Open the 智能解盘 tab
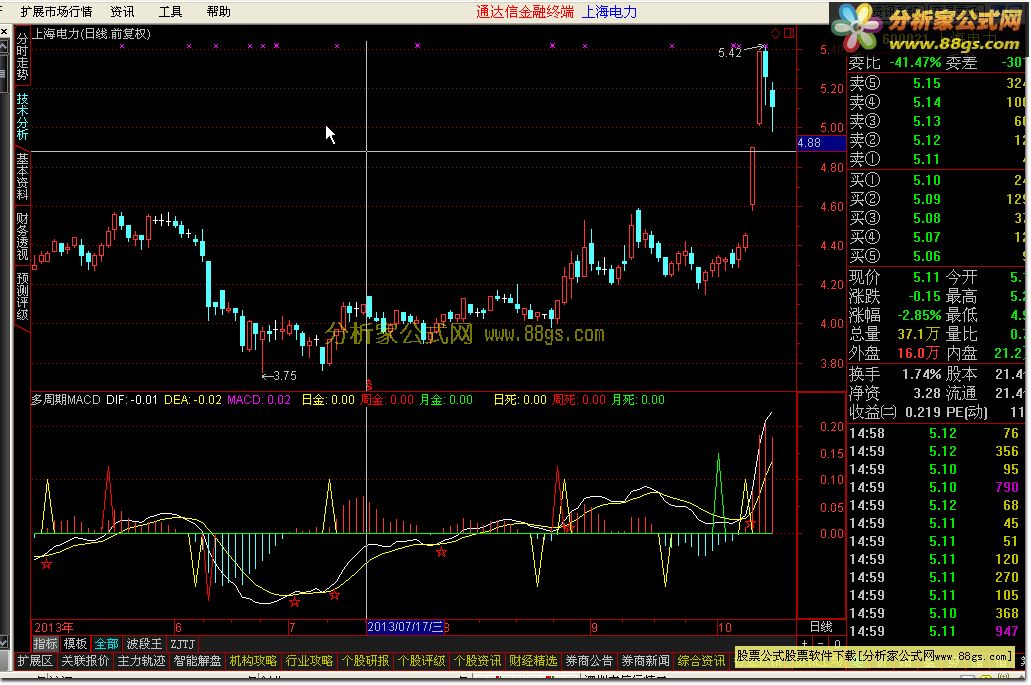Viewport: 1031px width, 685px height. (x=197, y=660)
